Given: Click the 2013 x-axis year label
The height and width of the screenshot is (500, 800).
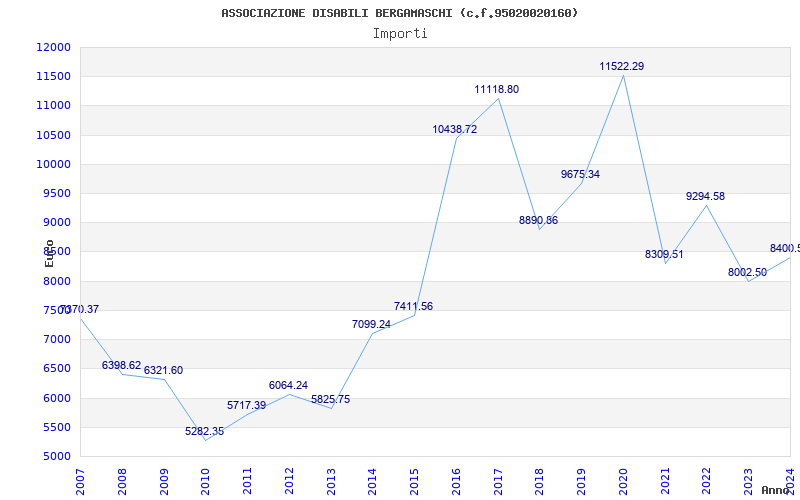Looking at the screenshot, I should [x=331, y=482].
